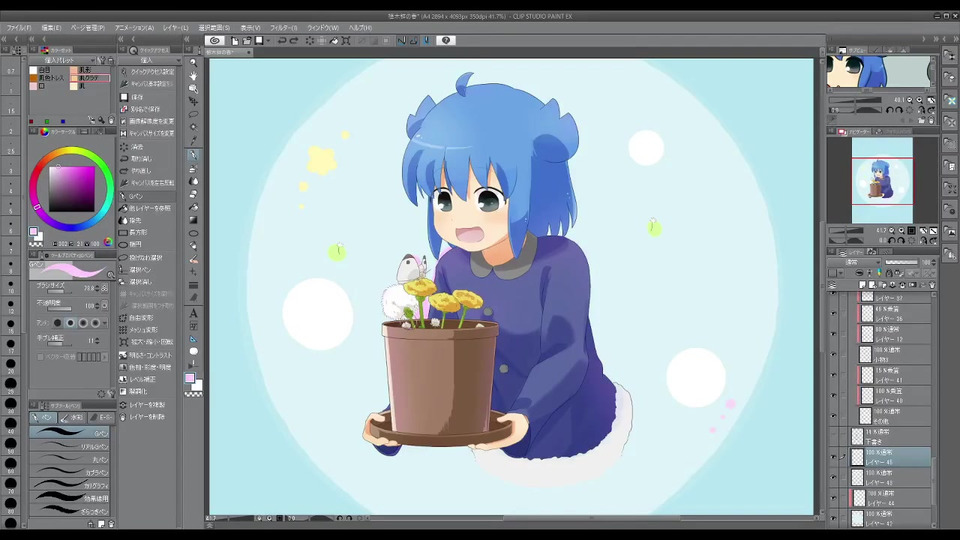Click the Undo arrow in command bar
The image size is (960, 540).
click(x=282, y=40)
